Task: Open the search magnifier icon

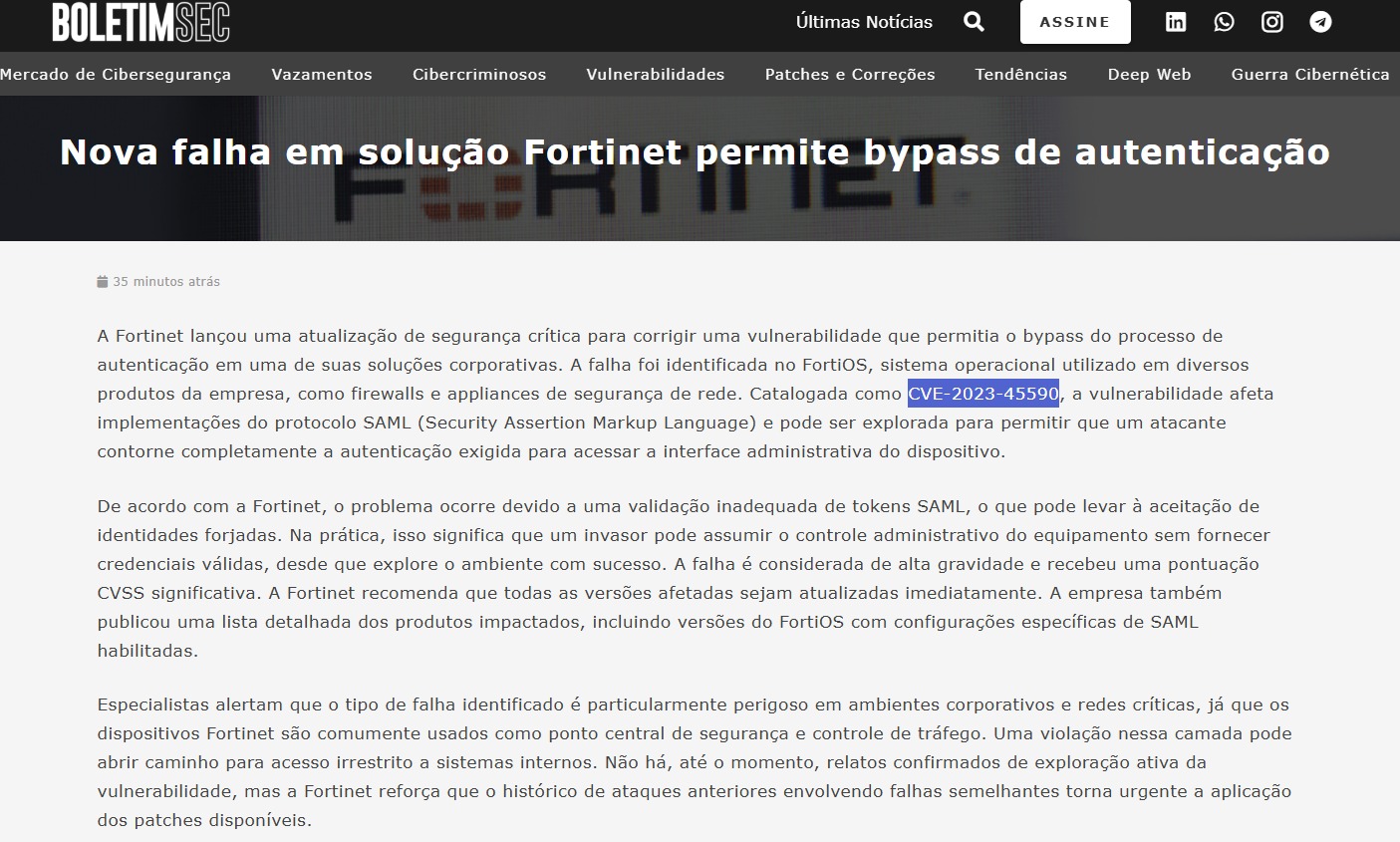Action: (974, 22)
